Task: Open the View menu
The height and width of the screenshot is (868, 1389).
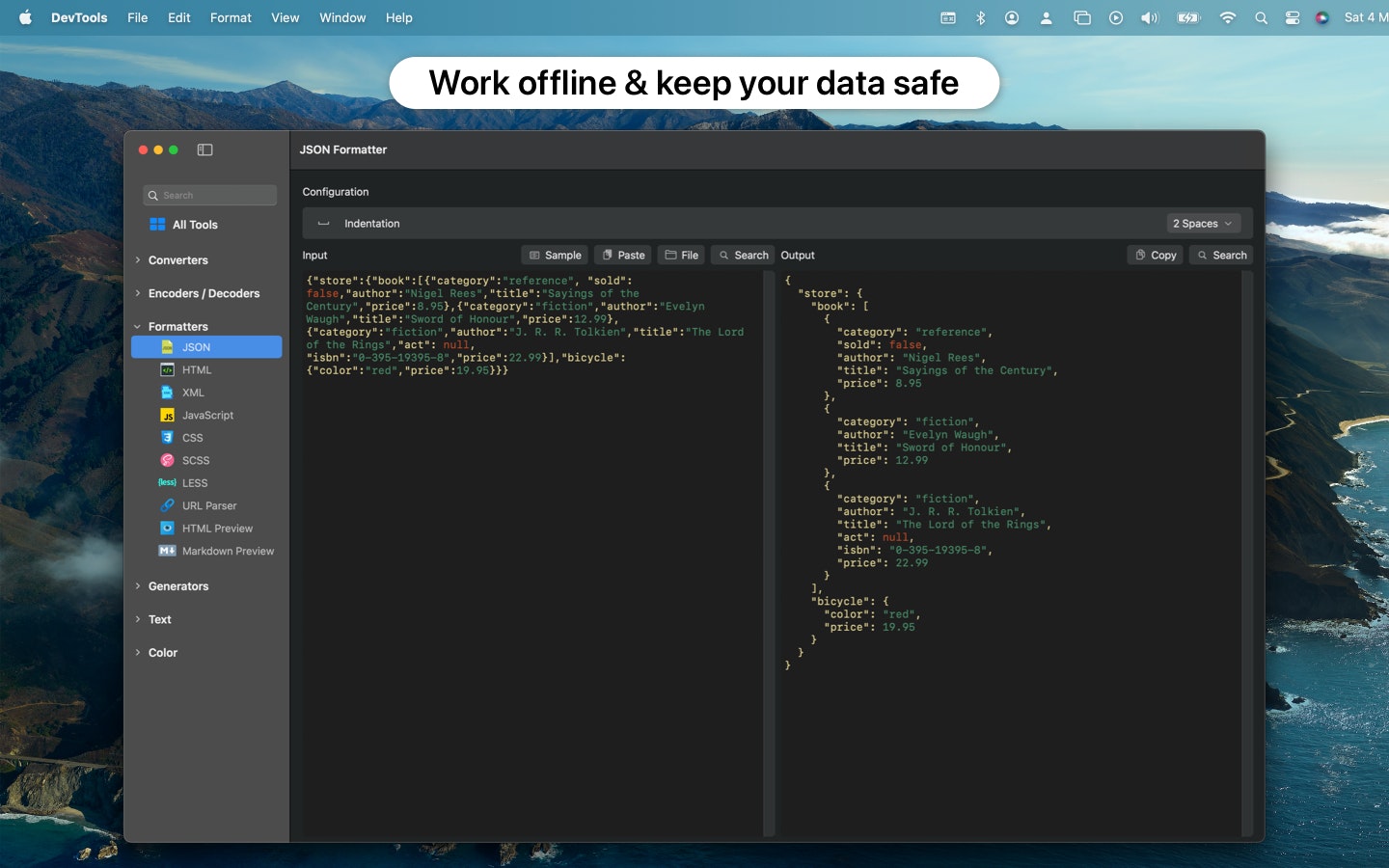Action: point(286,17)
